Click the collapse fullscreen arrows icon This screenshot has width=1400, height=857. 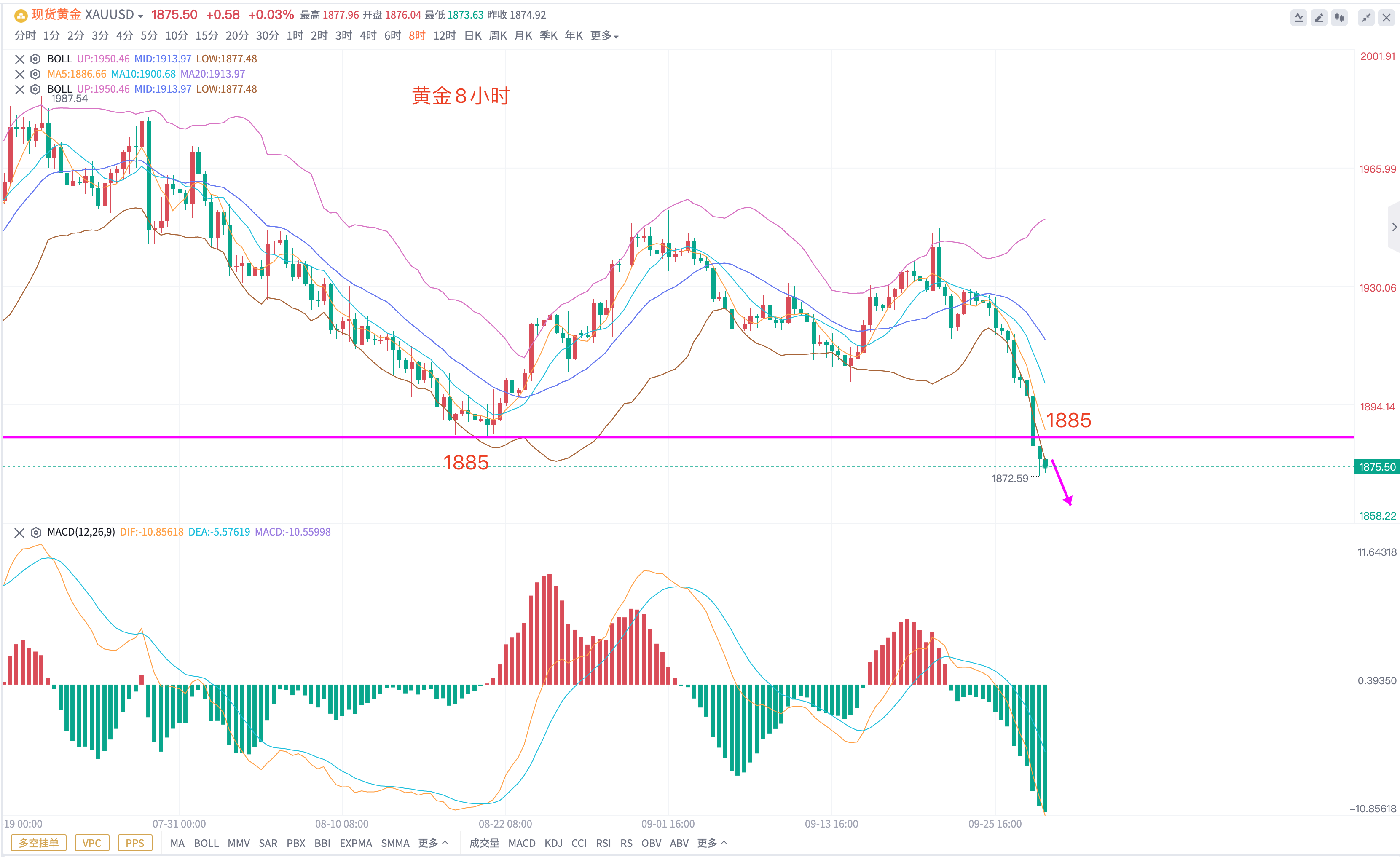[1365, 18]
